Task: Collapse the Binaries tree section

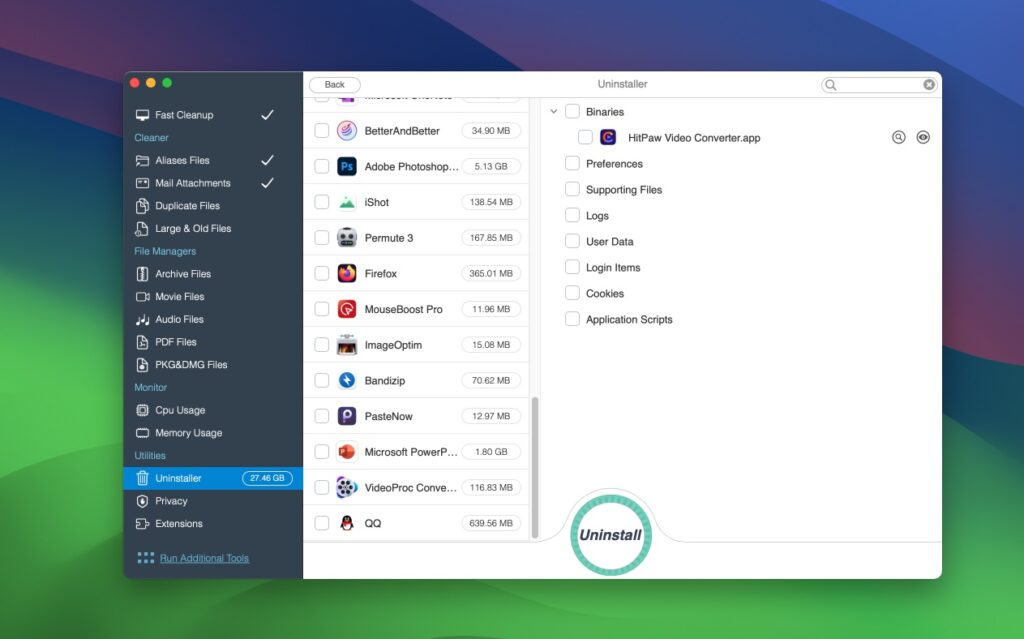Action: coord(554,111)
